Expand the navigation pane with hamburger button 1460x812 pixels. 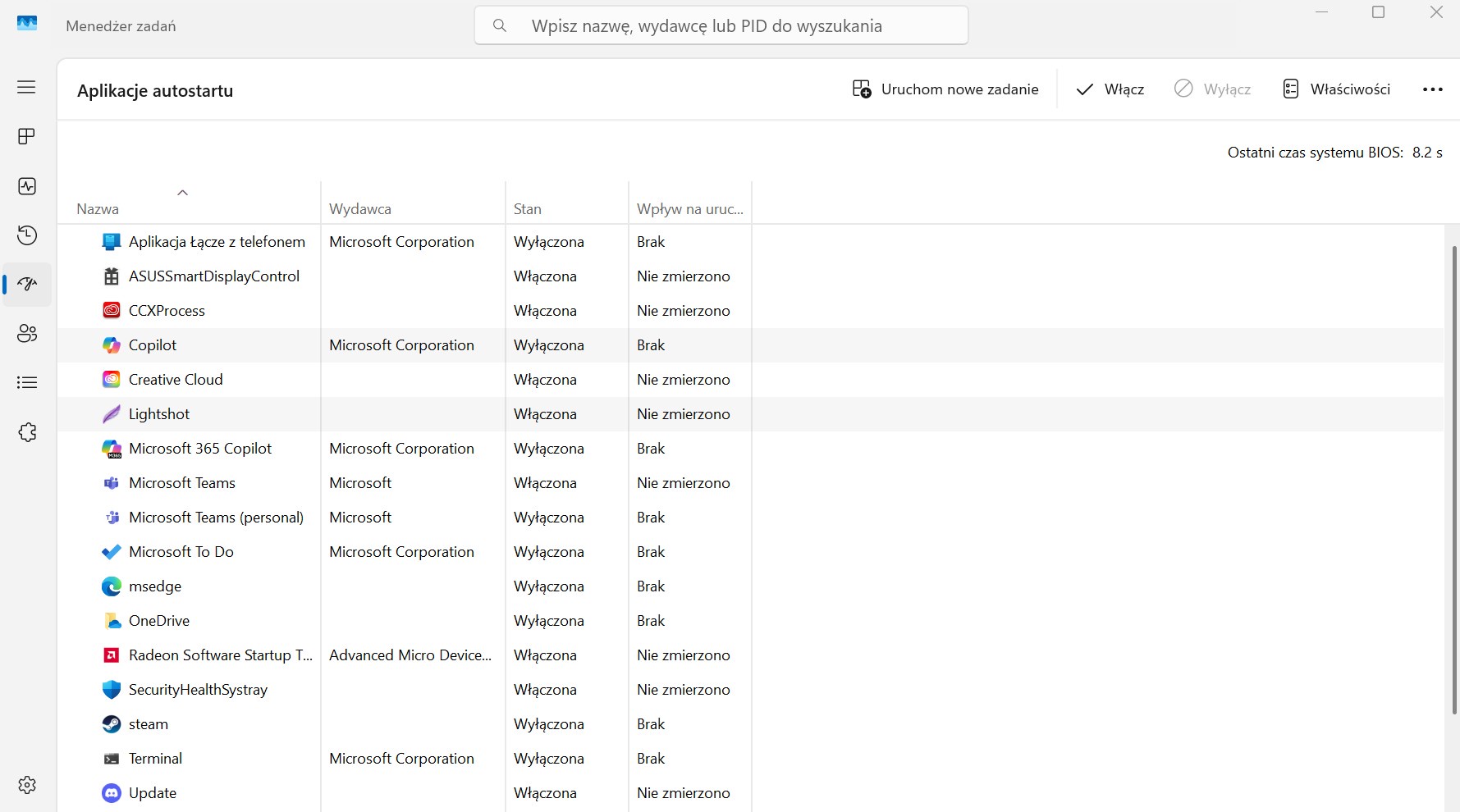coord(26,87)
